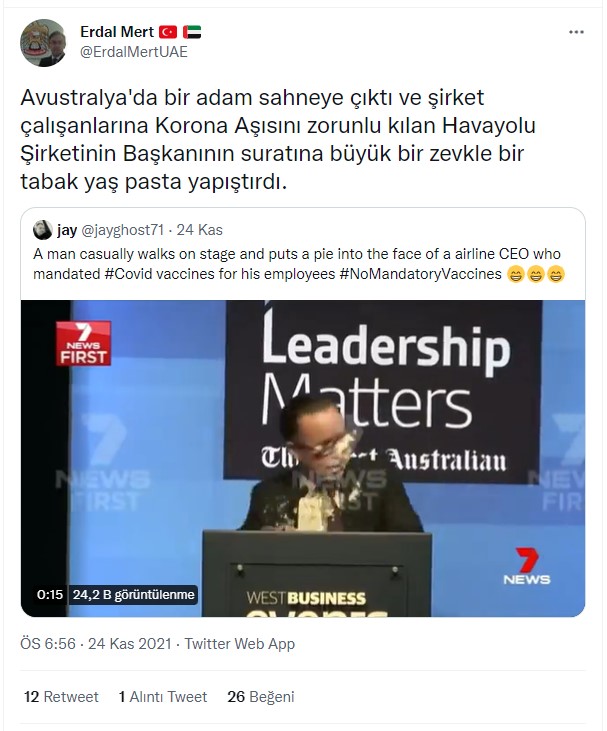Open the three-dot more options menu

[x=576, y=32]
